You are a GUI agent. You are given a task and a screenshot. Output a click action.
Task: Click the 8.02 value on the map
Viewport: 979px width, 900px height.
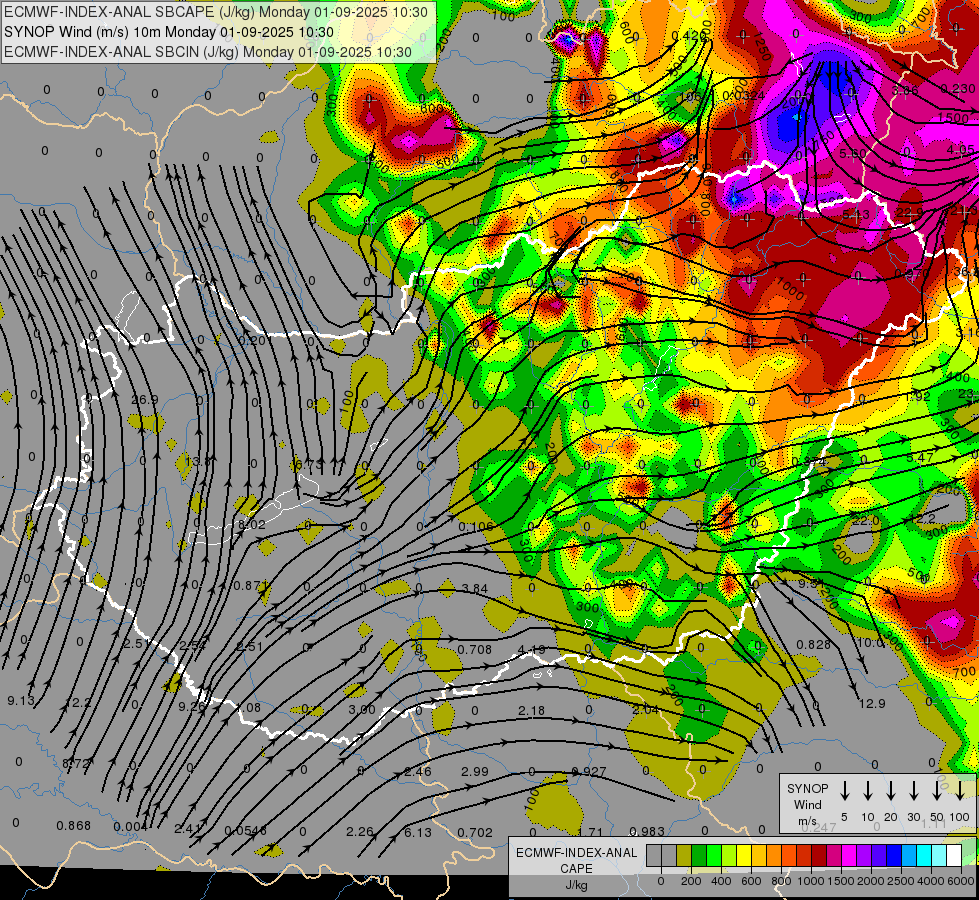pyautogui.click(x=252, y=525)
